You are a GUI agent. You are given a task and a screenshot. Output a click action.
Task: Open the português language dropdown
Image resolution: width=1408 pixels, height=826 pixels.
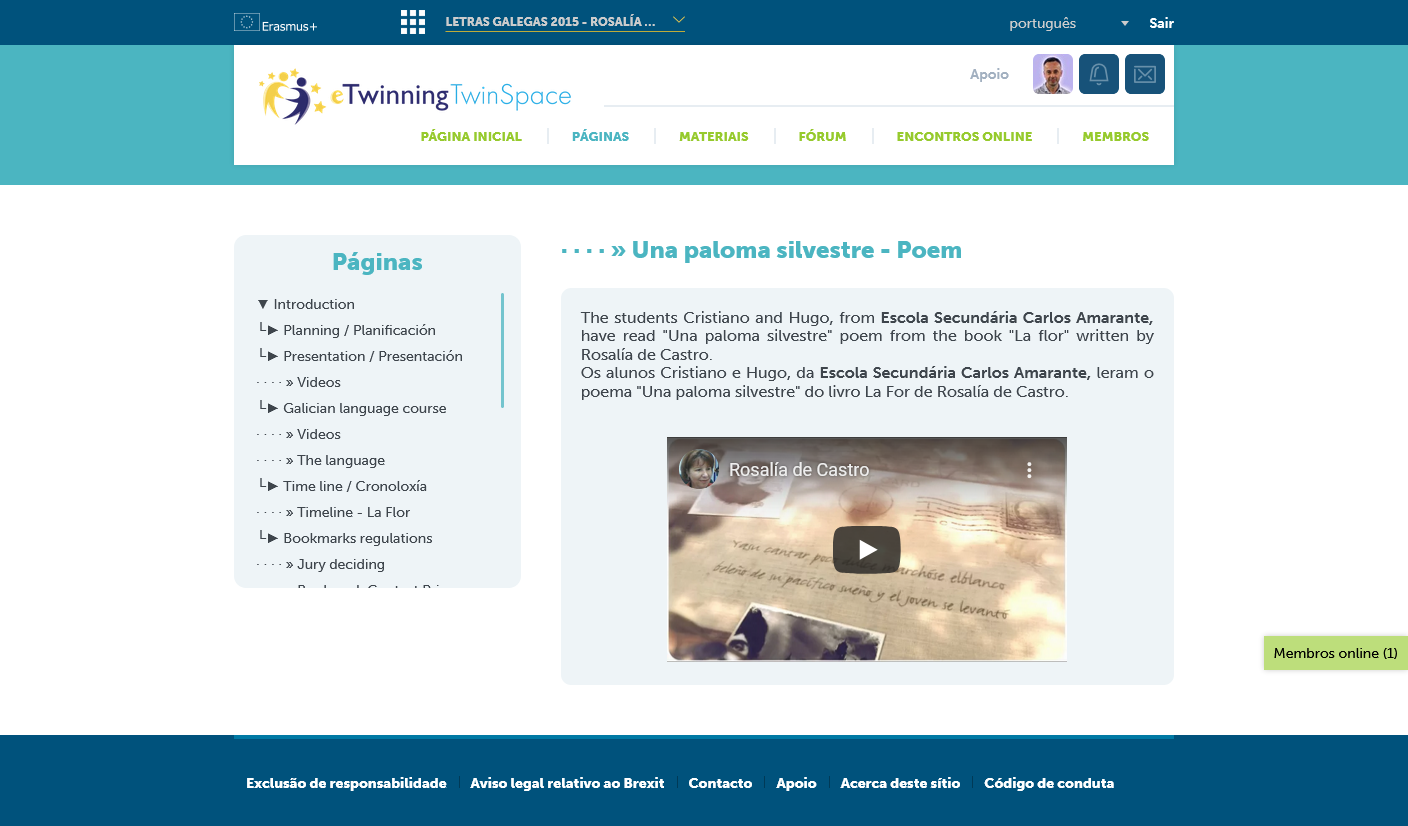(1069, 23)
